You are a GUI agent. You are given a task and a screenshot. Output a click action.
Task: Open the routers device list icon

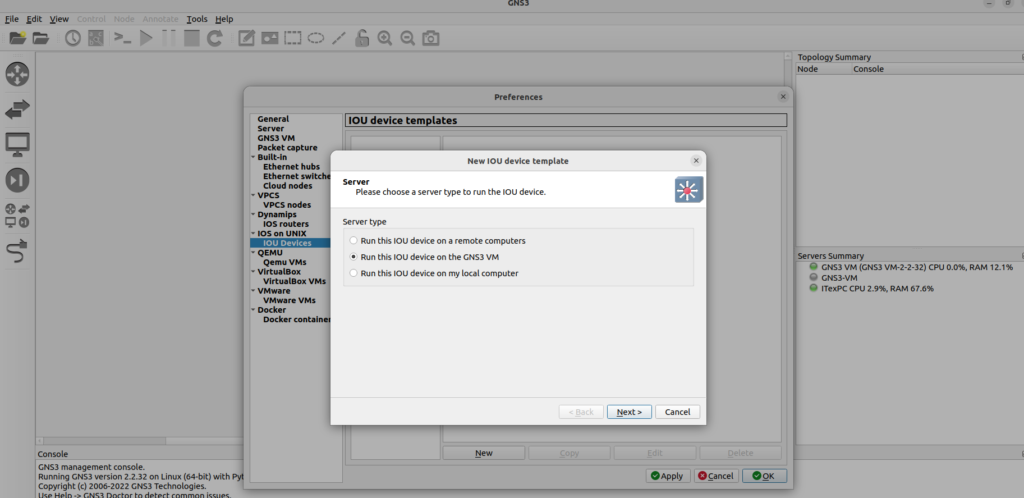coord(18,74)
